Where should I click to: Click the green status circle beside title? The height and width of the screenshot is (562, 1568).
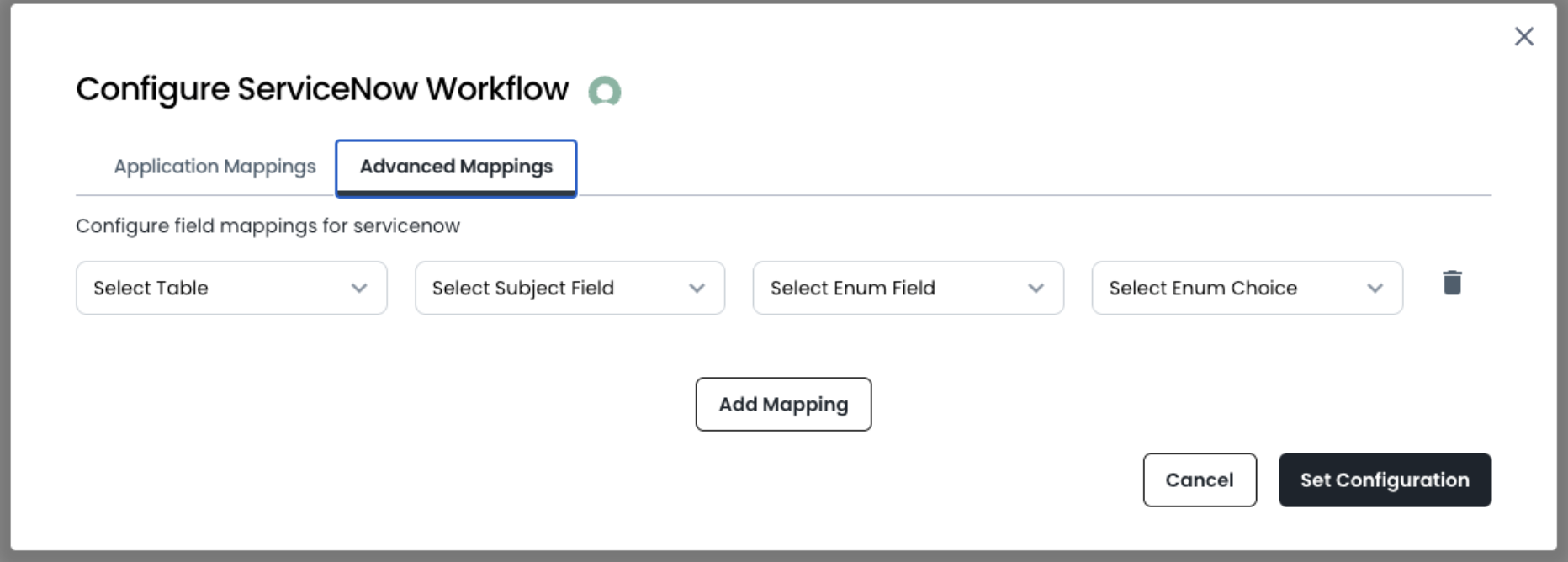tap(604, 91)
